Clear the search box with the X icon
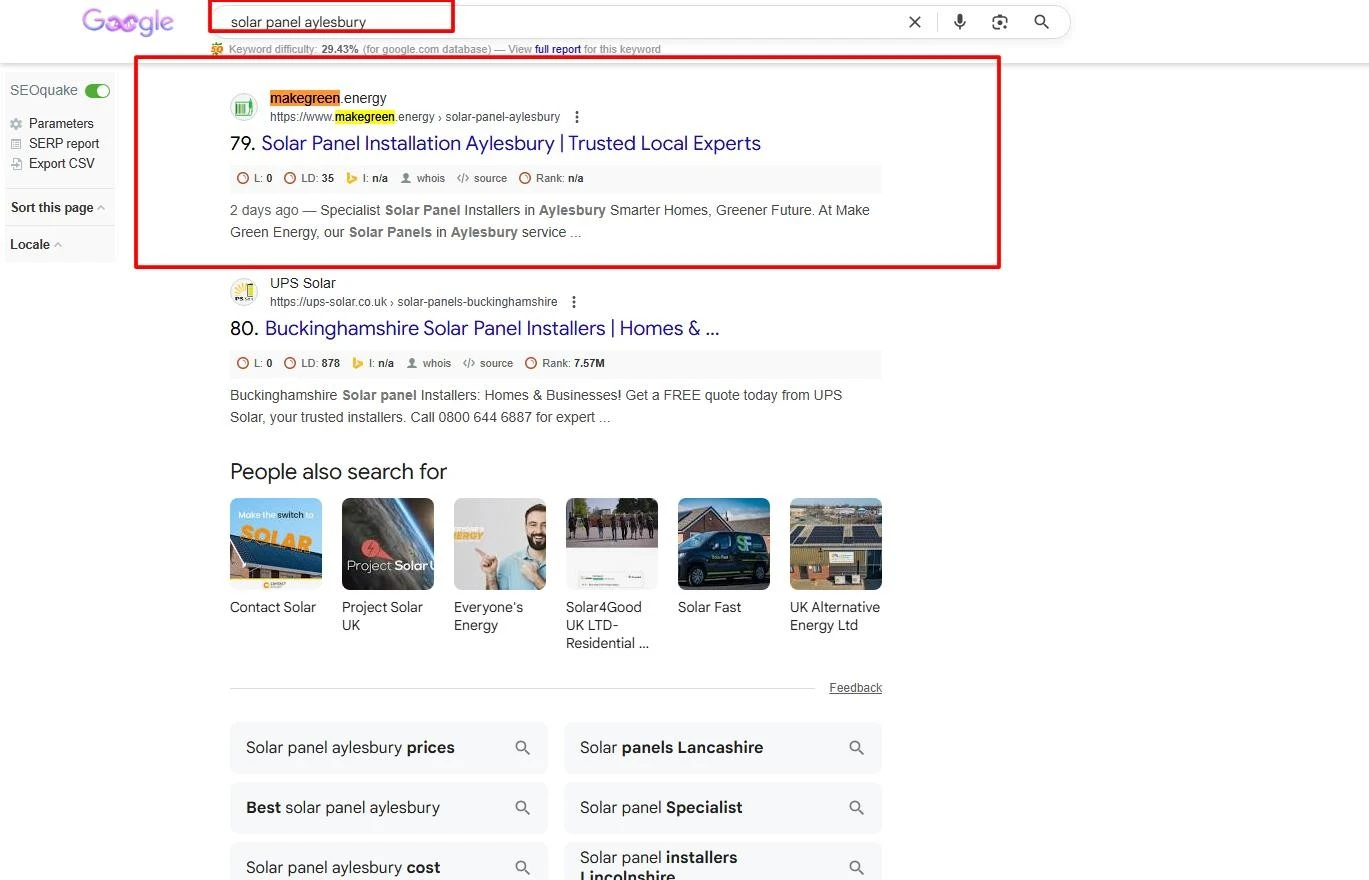Image resolution: width=1369 pixels, height=880 pixels. [914, 22]
